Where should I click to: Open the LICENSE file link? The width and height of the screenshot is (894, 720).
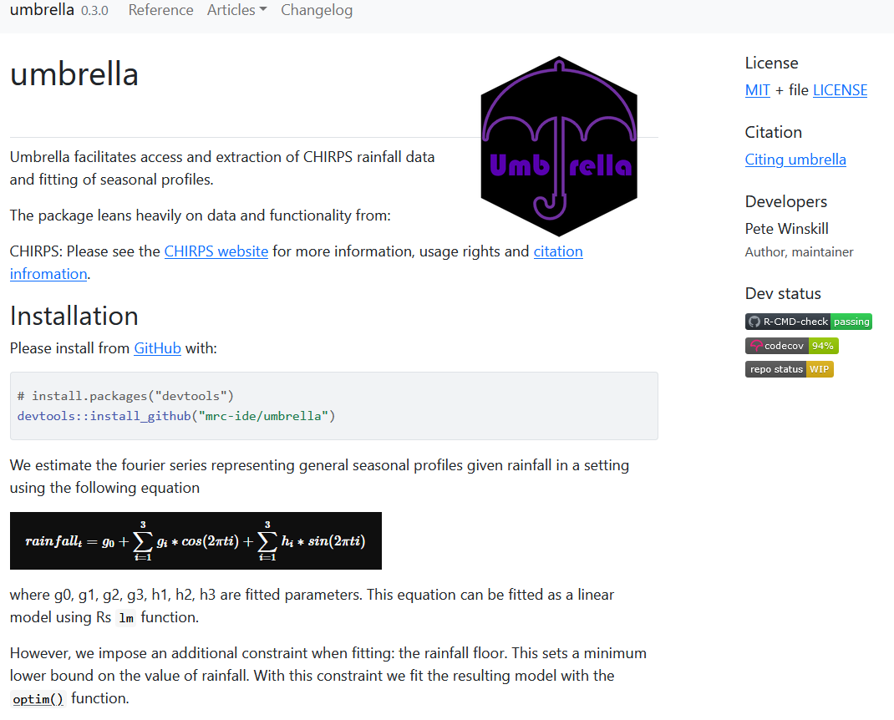(x=839, y=90)
